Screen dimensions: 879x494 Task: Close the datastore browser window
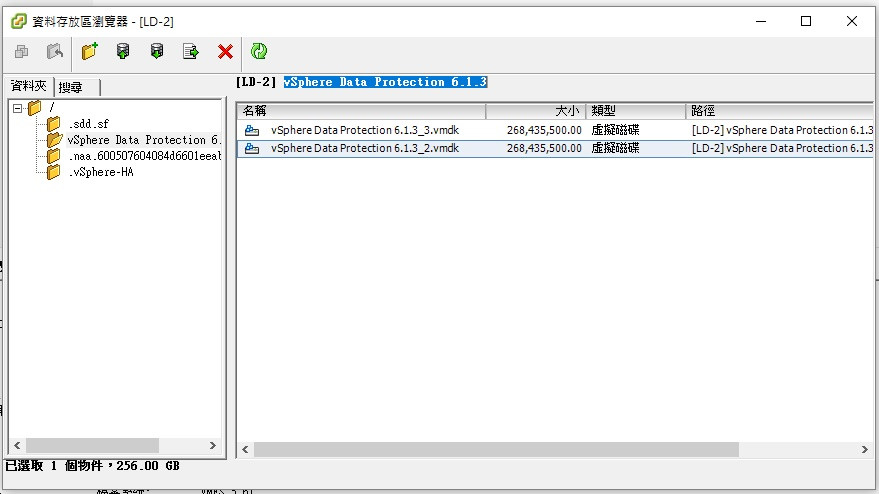coord(852,21)
